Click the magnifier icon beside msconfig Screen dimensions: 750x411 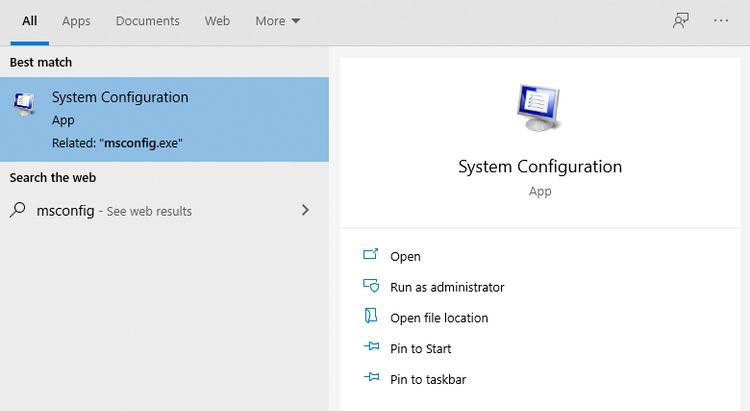18,210
